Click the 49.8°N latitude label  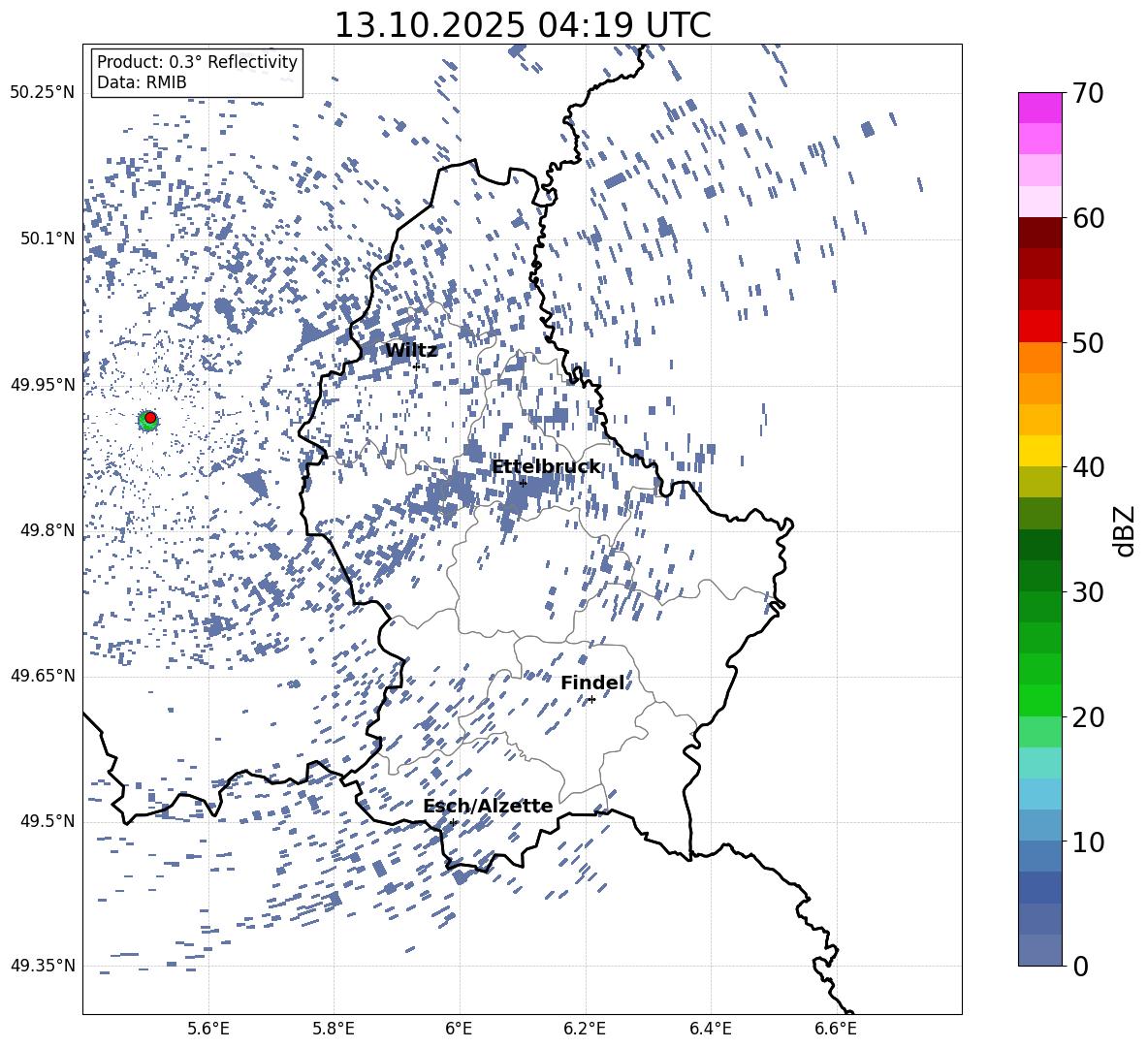[x=47, y=530]
